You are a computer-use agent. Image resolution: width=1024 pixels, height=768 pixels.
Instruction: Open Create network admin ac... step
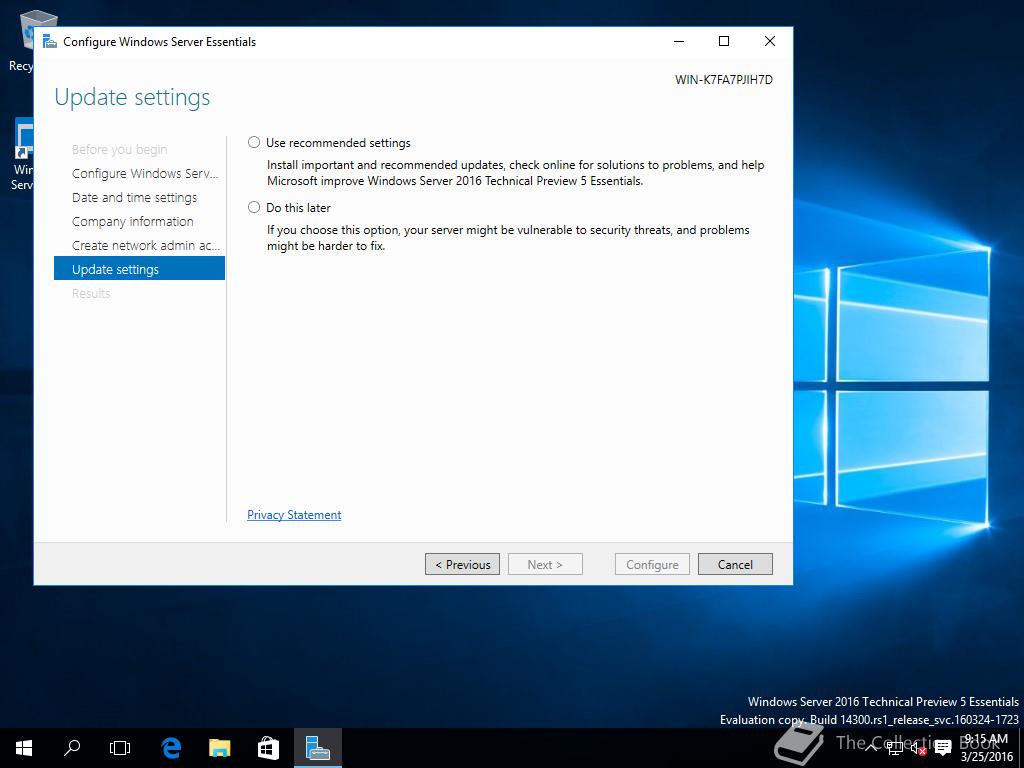pyautogui.click(x=146, y=246)
